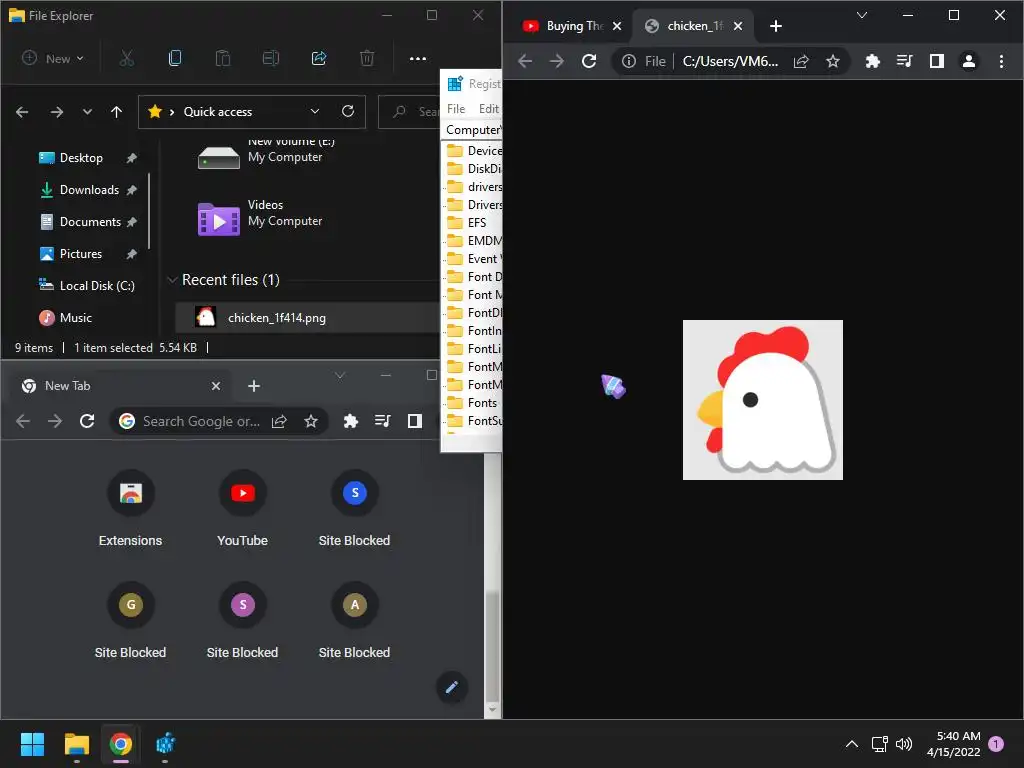Open the YouTube shortcut tile
The height and width of the screenshot is (768, 1024).
[242, 511]
